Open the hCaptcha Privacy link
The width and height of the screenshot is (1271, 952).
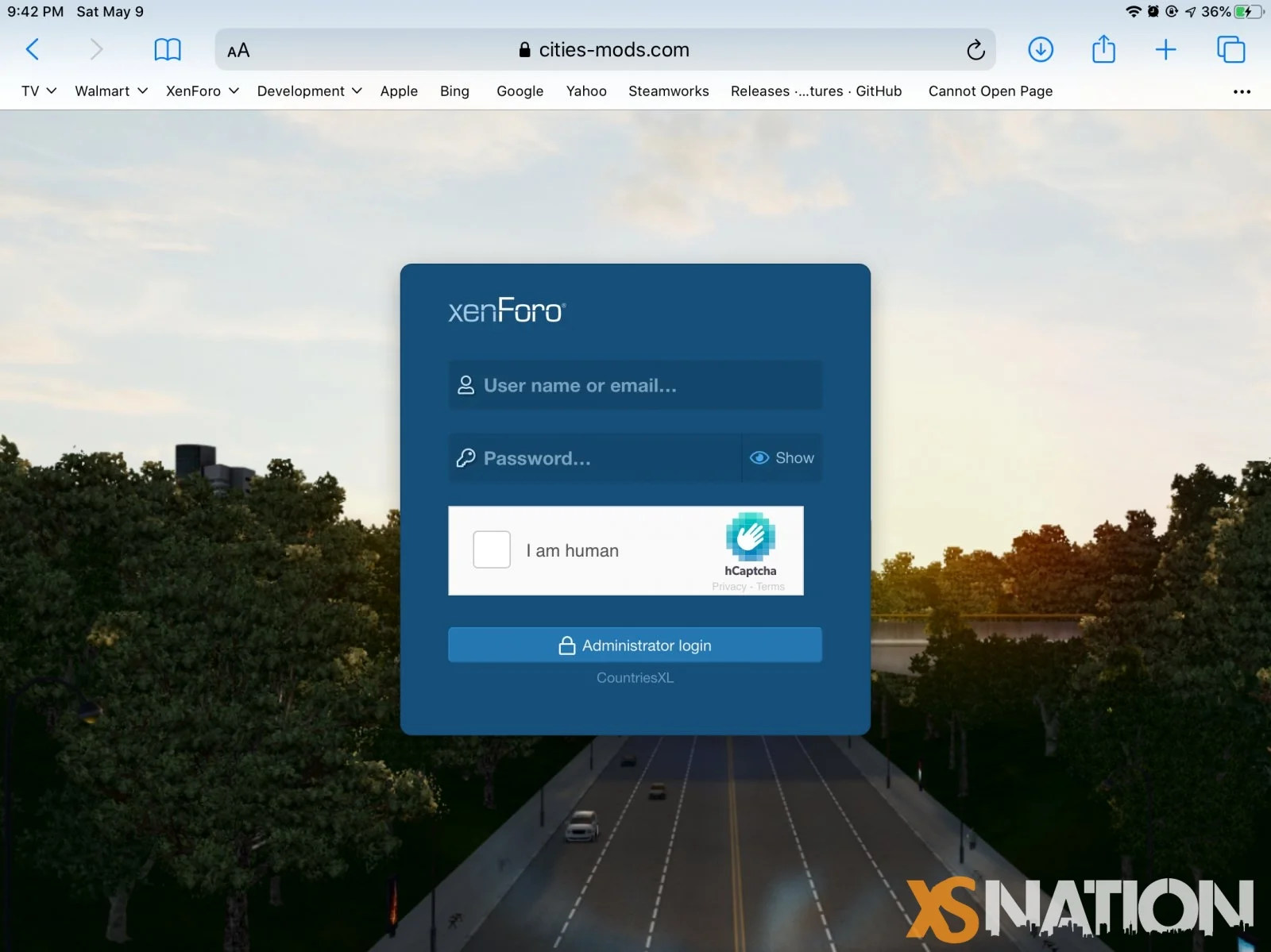pos(728,587)
